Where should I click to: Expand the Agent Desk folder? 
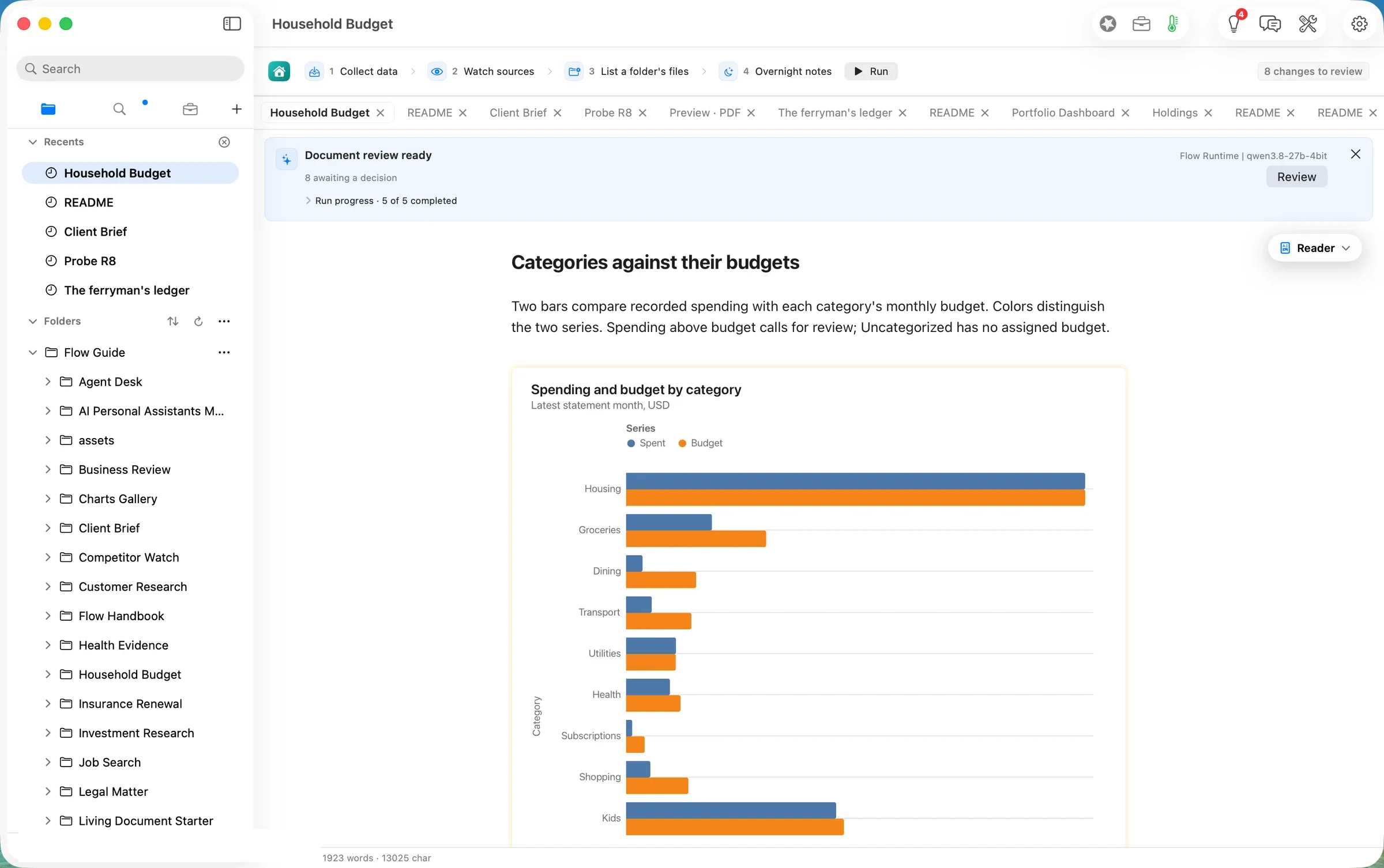48,382
